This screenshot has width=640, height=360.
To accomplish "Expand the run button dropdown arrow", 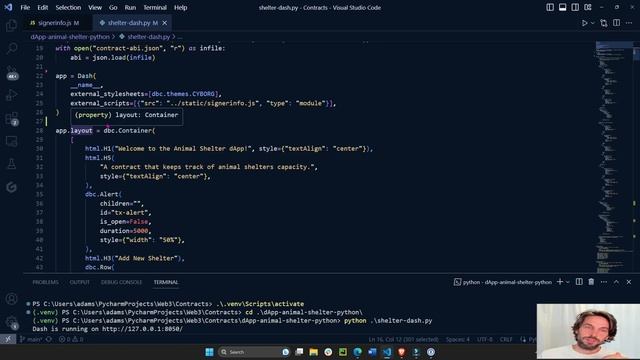I will (x=593, y=23).
